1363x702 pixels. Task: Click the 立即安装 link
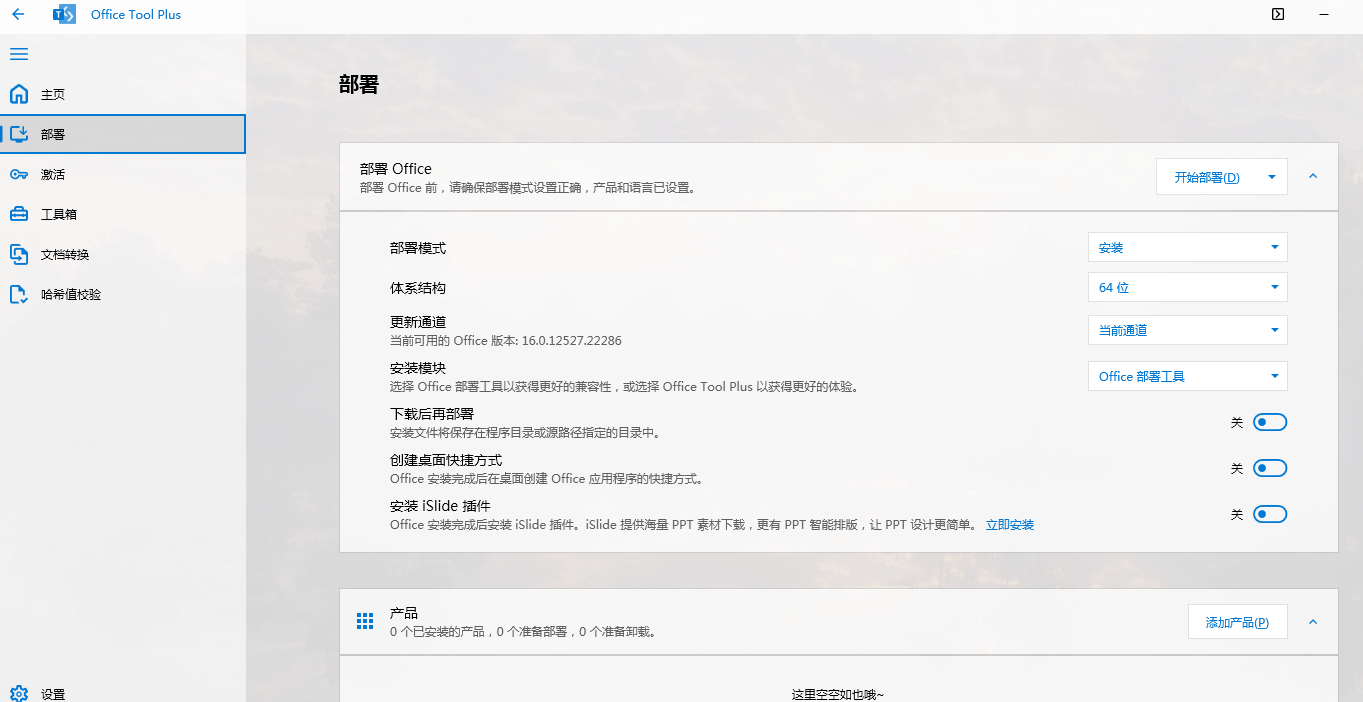(x=1010, y=524)
